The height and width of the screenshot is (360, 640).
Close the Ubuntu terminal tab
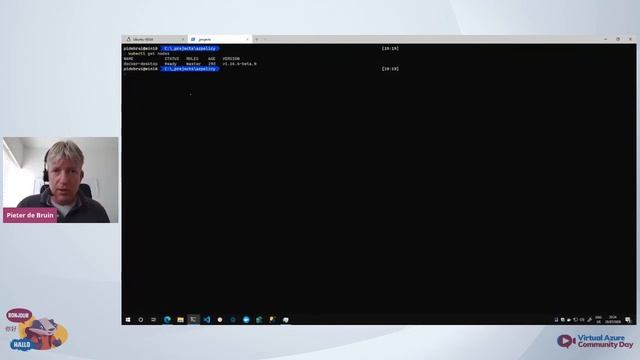click(182, 39)
